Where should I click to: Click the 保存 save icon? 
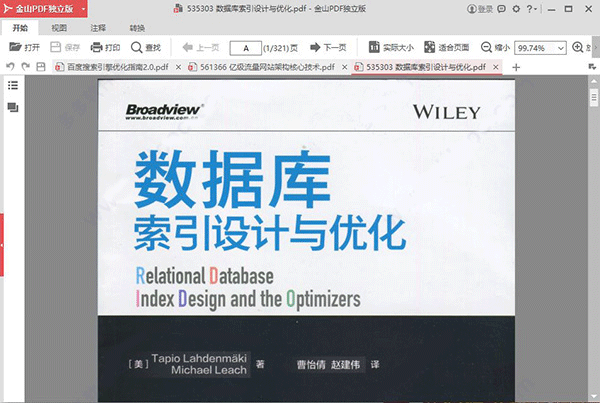point(56,47)
